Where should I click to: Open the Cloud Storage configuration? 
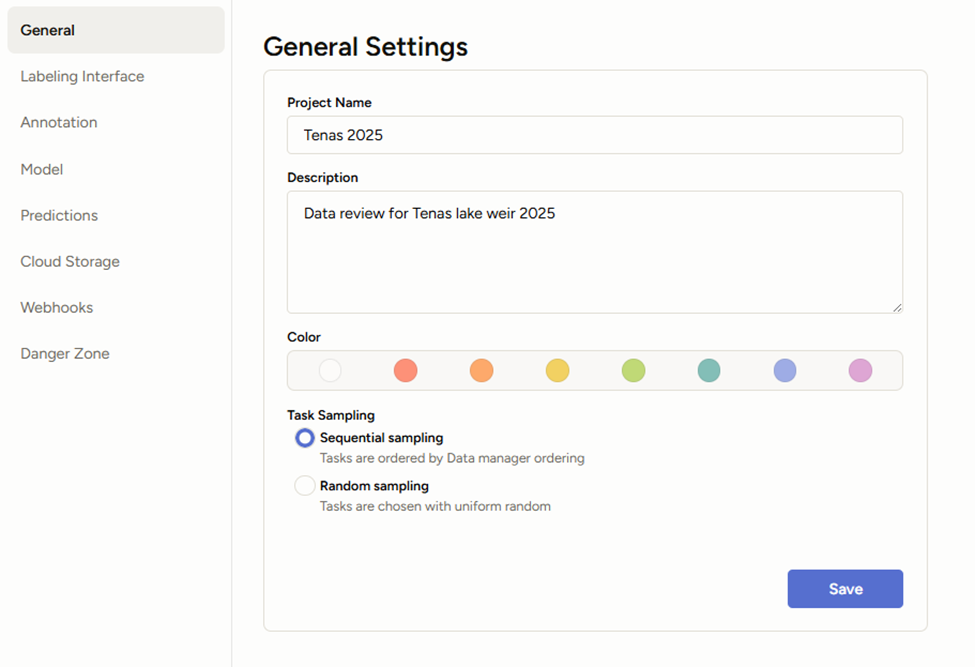[70, 261]
